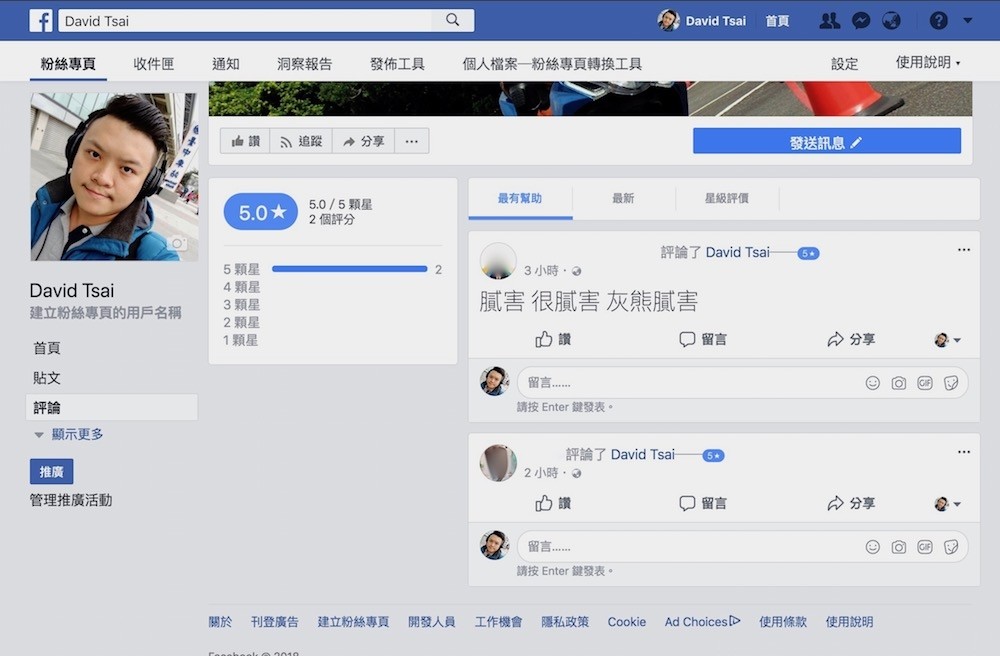Insert emoji in second review comment box

(x=872, y=547)
